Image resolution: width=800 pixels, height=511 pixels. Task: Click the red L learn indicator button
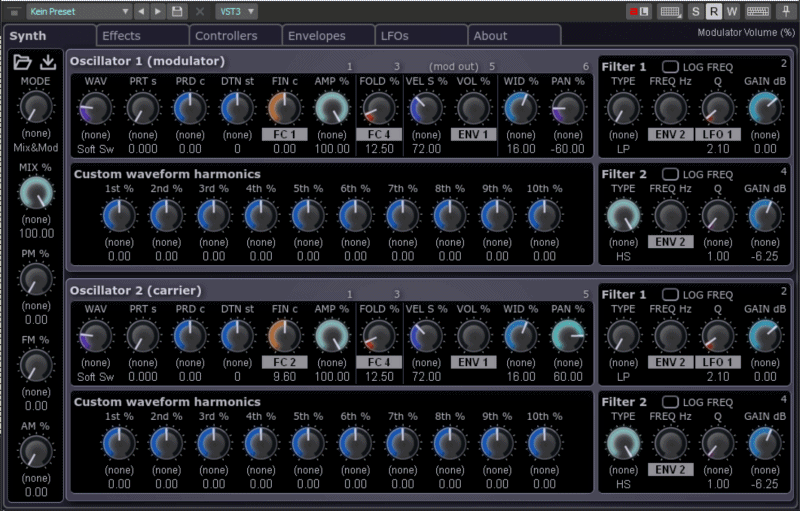[x=639, y=11]
